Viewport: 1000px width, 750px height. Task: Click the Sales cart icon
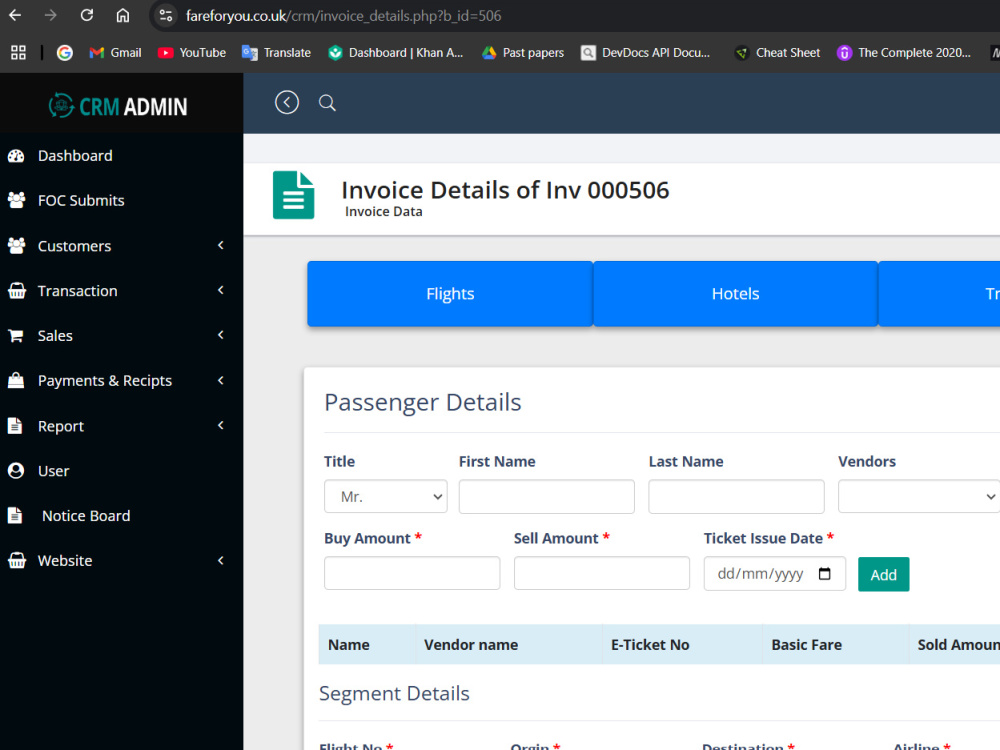point(16,335)
